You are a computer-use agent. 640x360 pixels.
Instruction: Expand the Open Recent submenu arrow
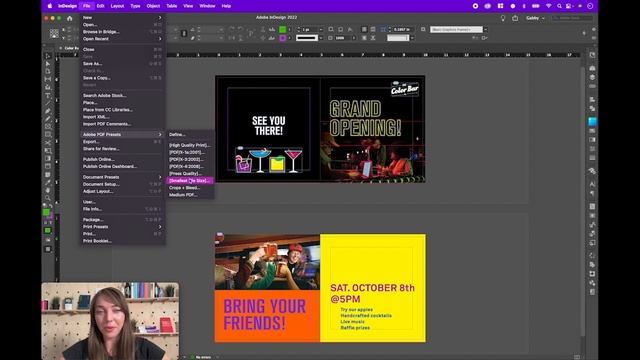click(160, 39)
